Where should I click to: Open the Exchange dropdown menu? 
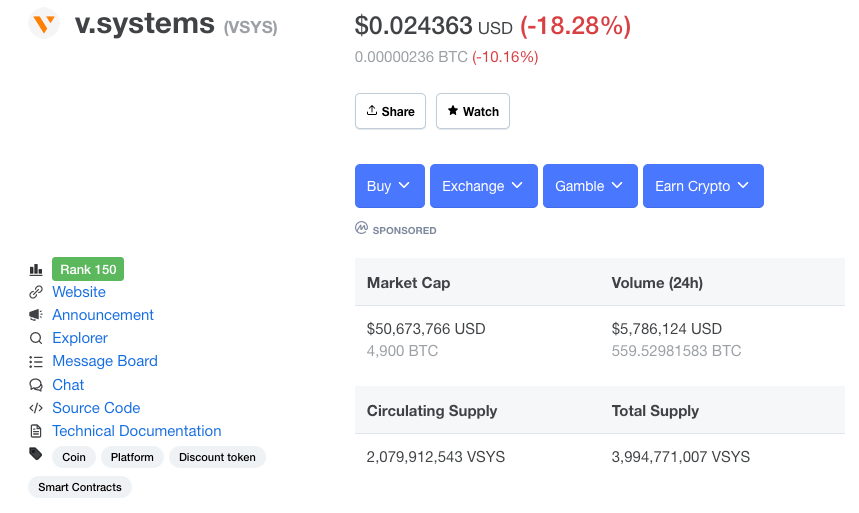point(484,186)
